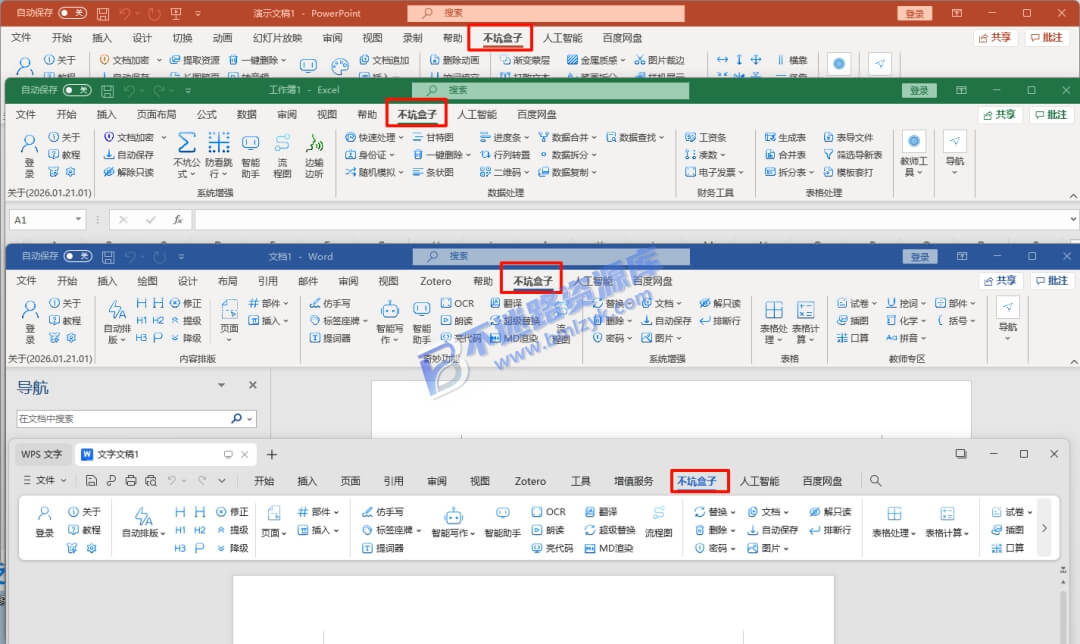Image resolution: width=1080 pixels, height=644 pixels.
Task: Click 流程图 icon in Excel ribbon
Action: 282,143
